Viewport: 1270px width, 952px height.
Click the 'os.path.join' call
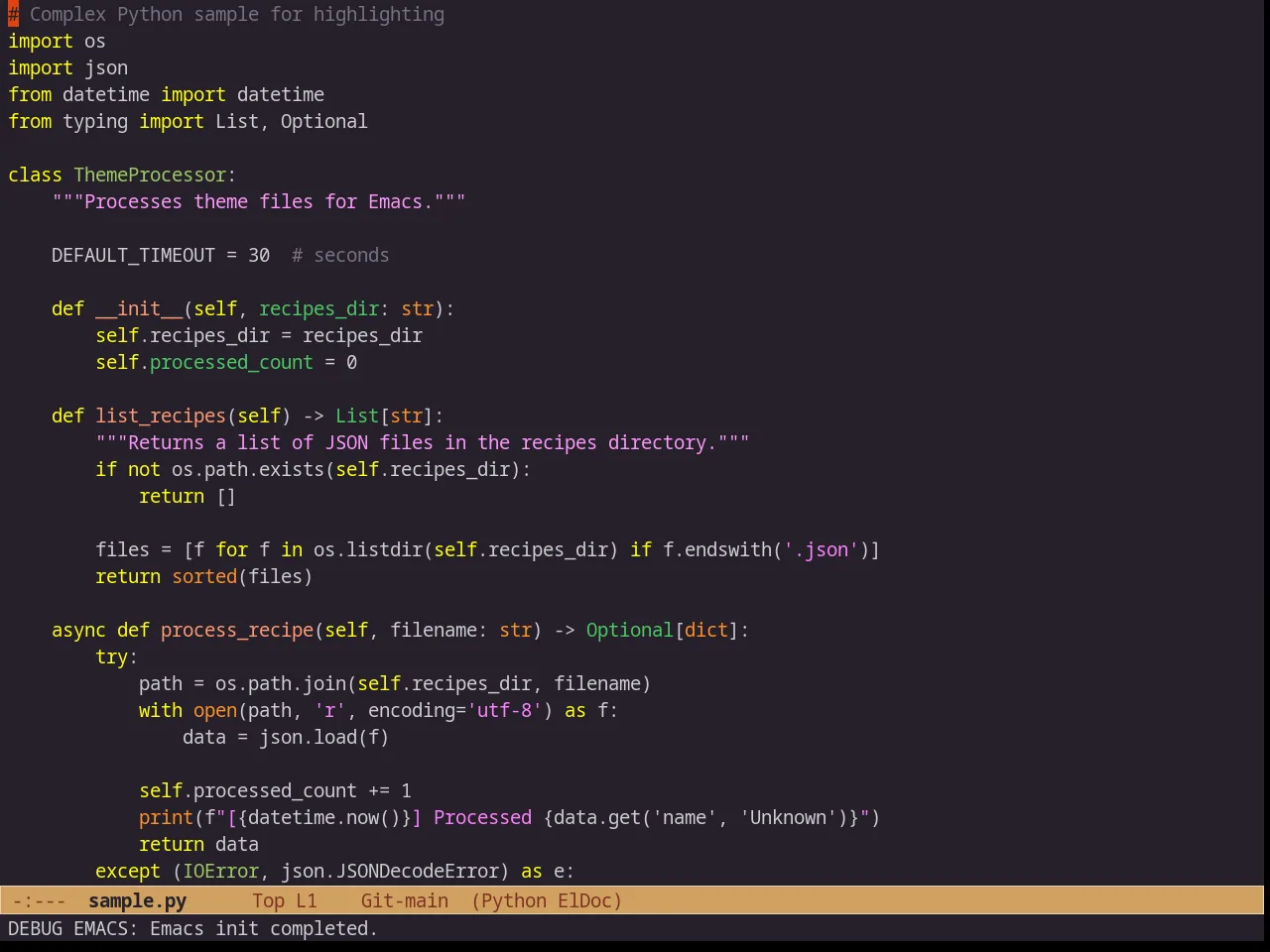[x=281, y=683]
